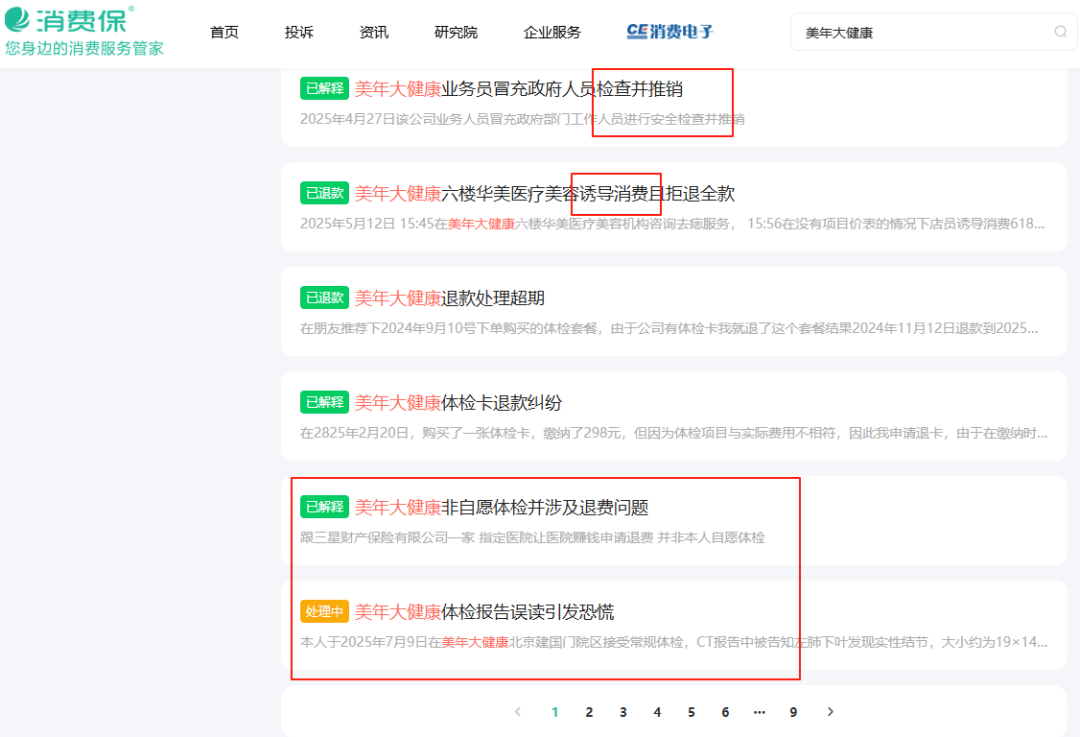Click 已解释 badge on 体检卡退款纠纷 complaint
Screen dimensions: 1080x737
(x=324, y=403)
